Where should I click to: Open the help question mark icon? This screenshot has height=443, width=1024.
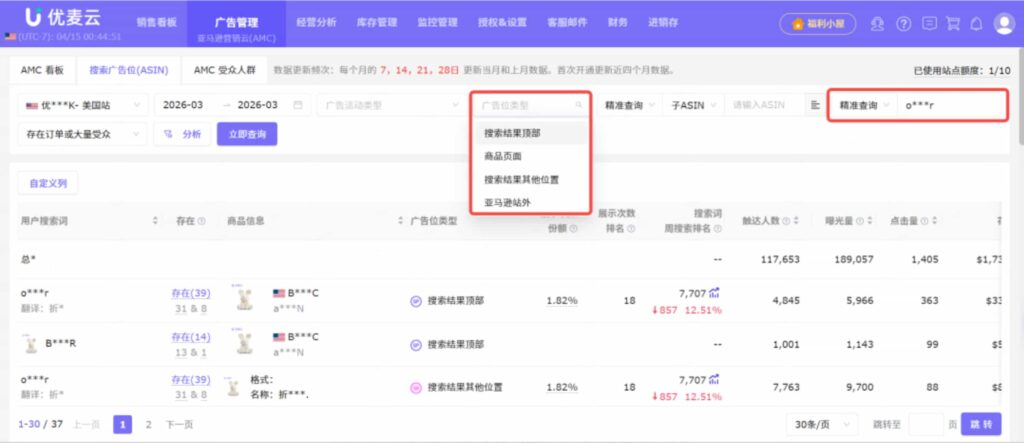click(903, 24)
